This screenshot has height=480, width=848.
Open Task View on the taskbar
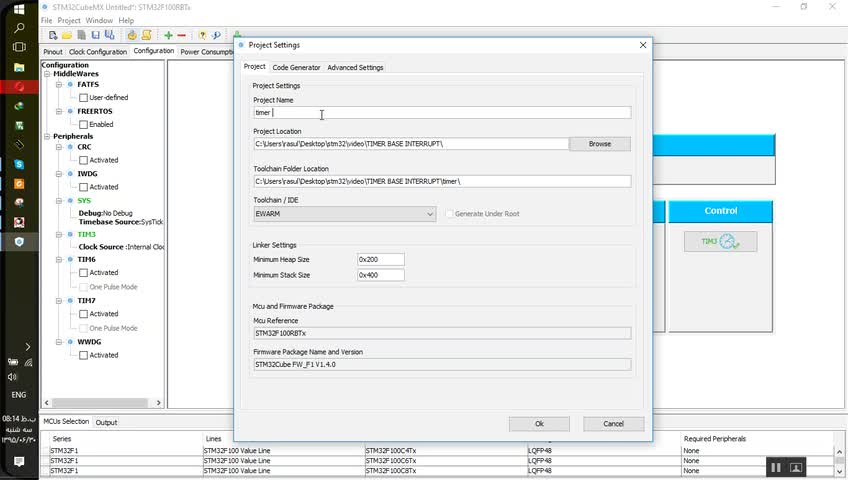click(19, 47)
